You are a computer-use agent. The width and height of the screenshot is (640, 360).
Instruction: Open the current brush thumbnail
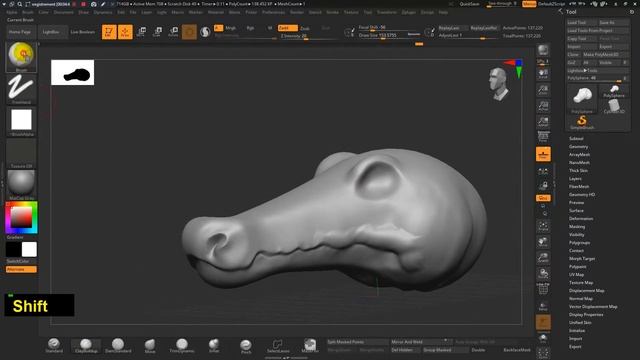tap(21, 57)
